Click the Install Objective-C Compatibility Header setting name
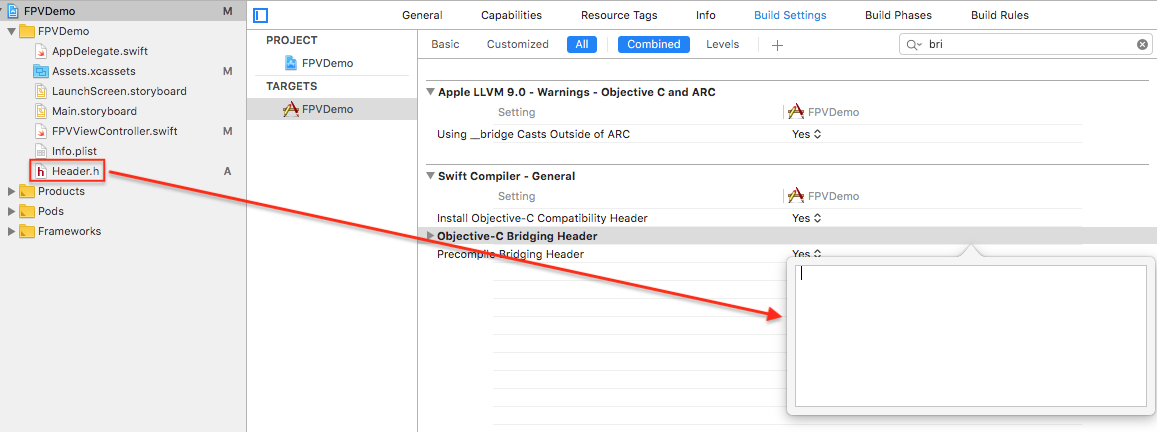Image resolution: width=1157 pixels, height=432 pixels. (542, 219)
